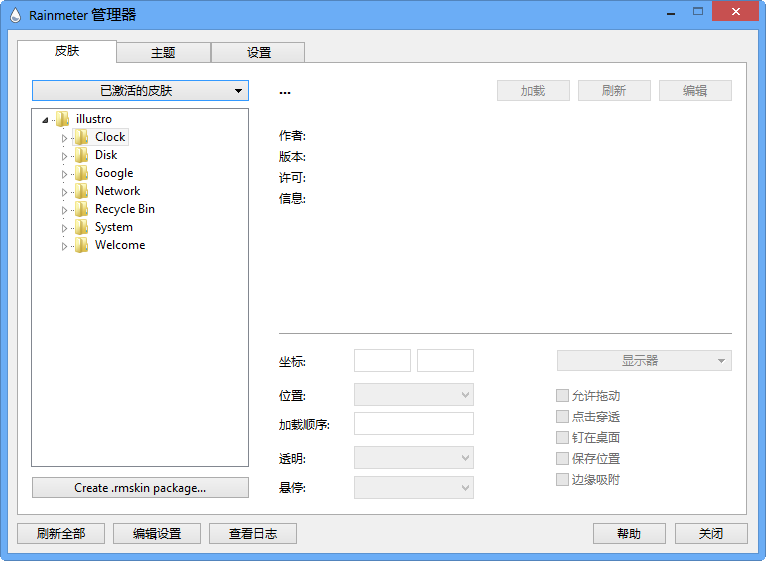The height and width of the screenshot is (561, 766).
Task: Select the Google tree item label
Action: [x=114, y=173]
